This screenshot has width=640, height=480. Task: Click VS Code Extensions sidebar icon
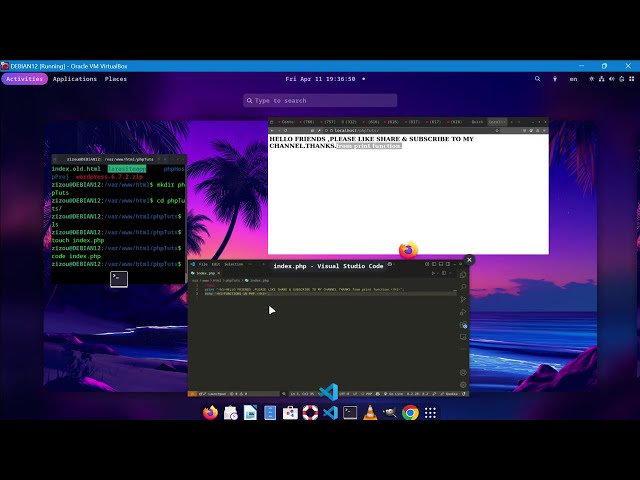(463, 325)
